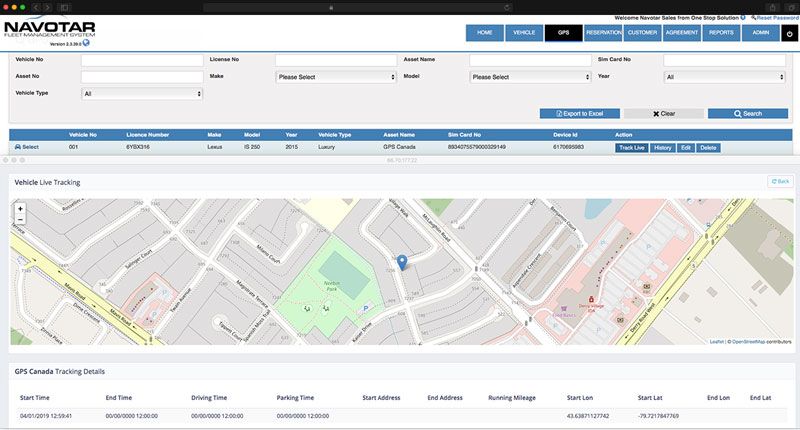The height and width of the screenshot is (430, 800).
Task: Click the Lexus make cell
Action: [215, 147]
